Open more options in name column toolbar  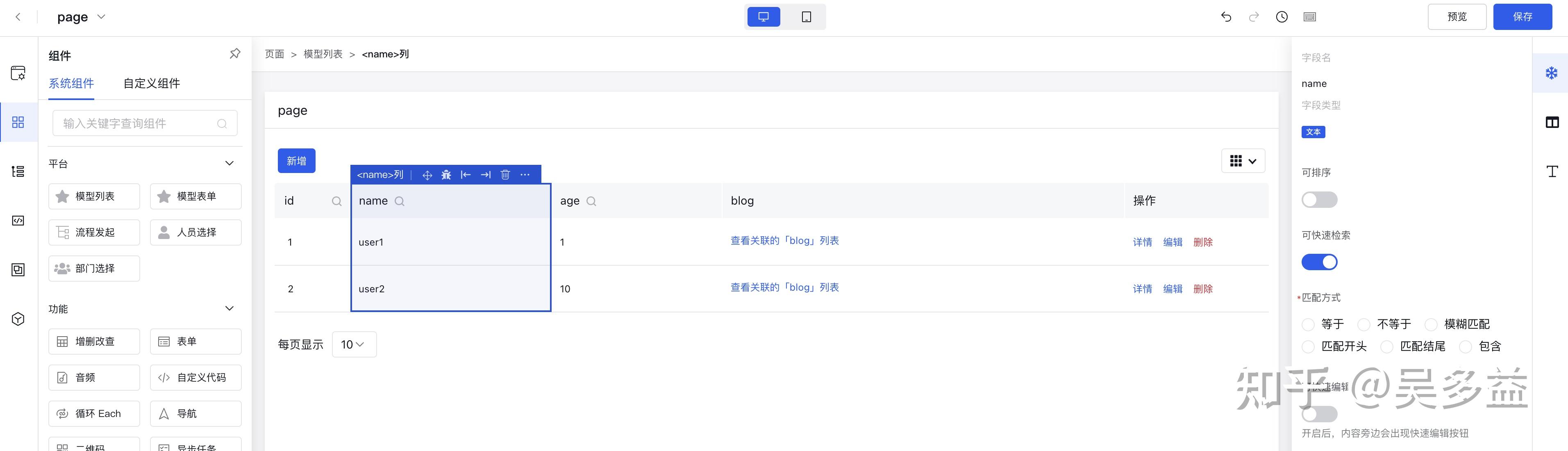(525, 175)
